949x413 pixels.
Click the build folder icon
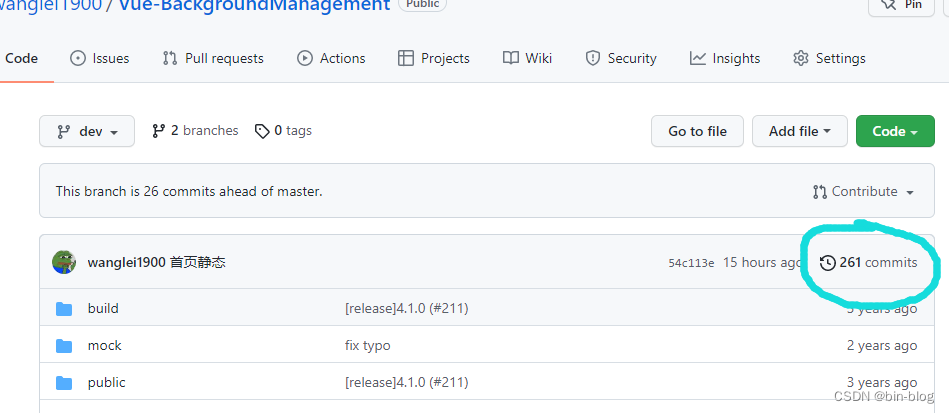click(x=64, y=309)
